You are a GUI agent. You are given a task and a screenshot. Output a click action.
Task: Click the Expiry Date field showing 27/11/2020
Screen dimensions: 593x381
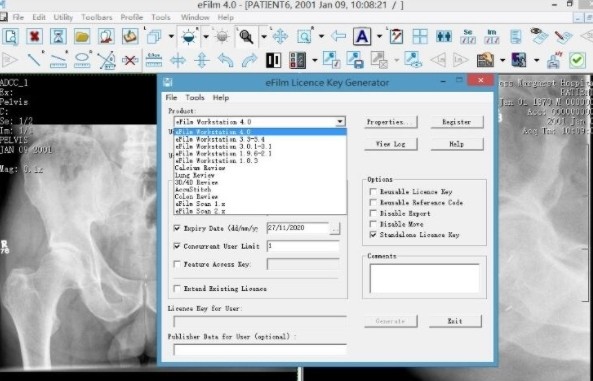coord(298,228)
